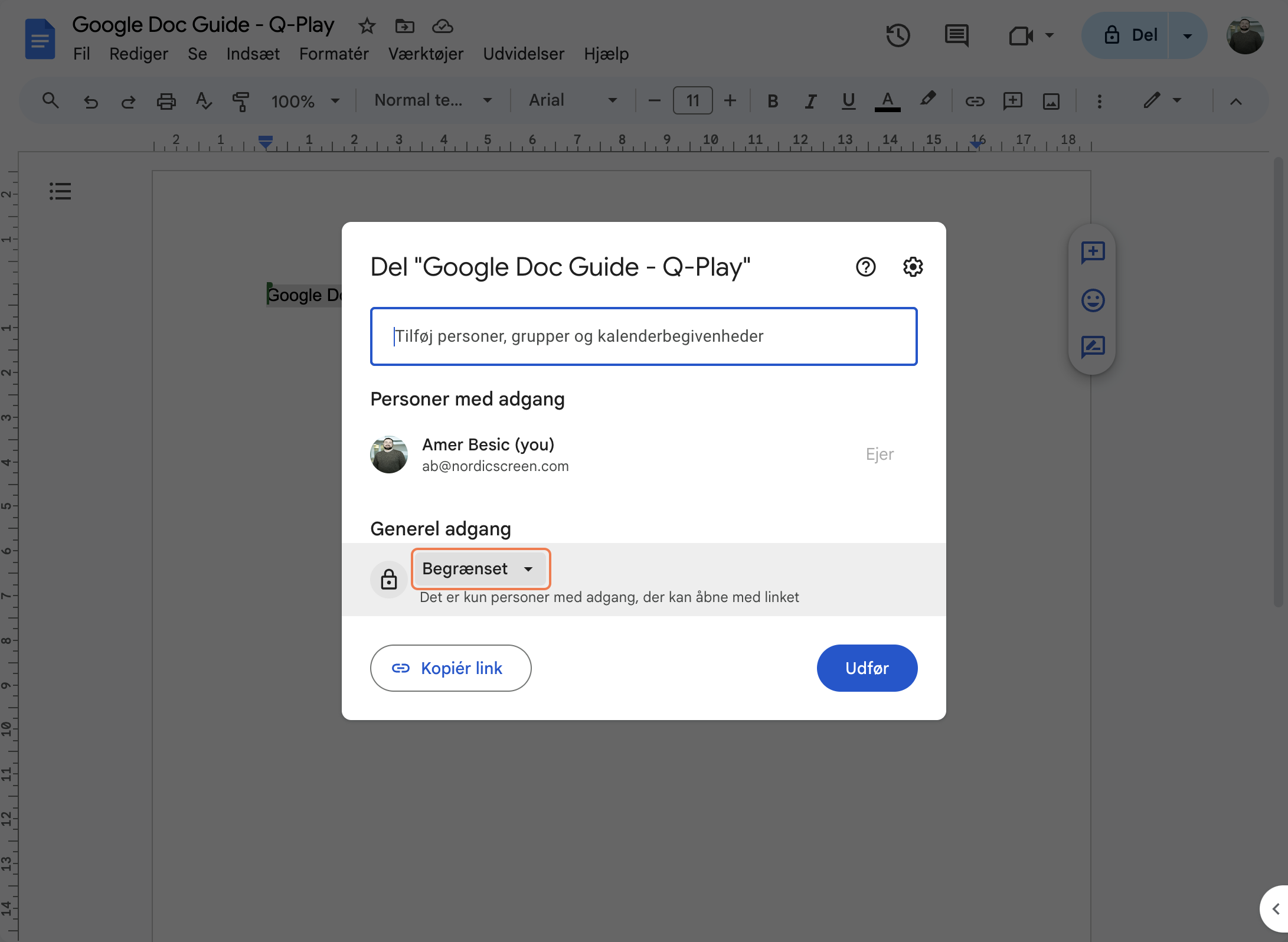Open the Del share options arrow
This screenshot has width=1288, height=942.
pos(1187,35)
